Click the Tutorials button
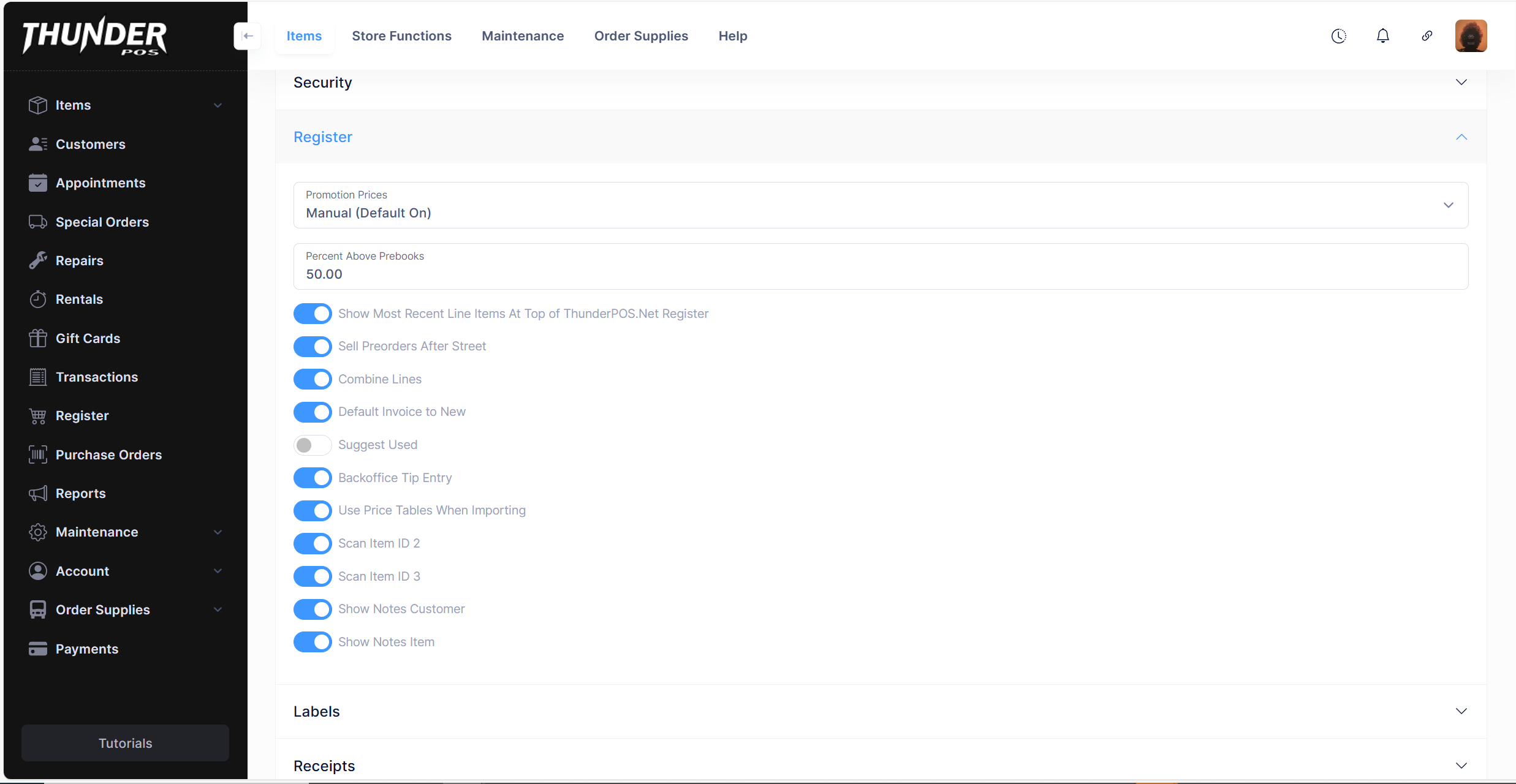This screenshot has height=784, width=1516. click(x=125, y=743)
